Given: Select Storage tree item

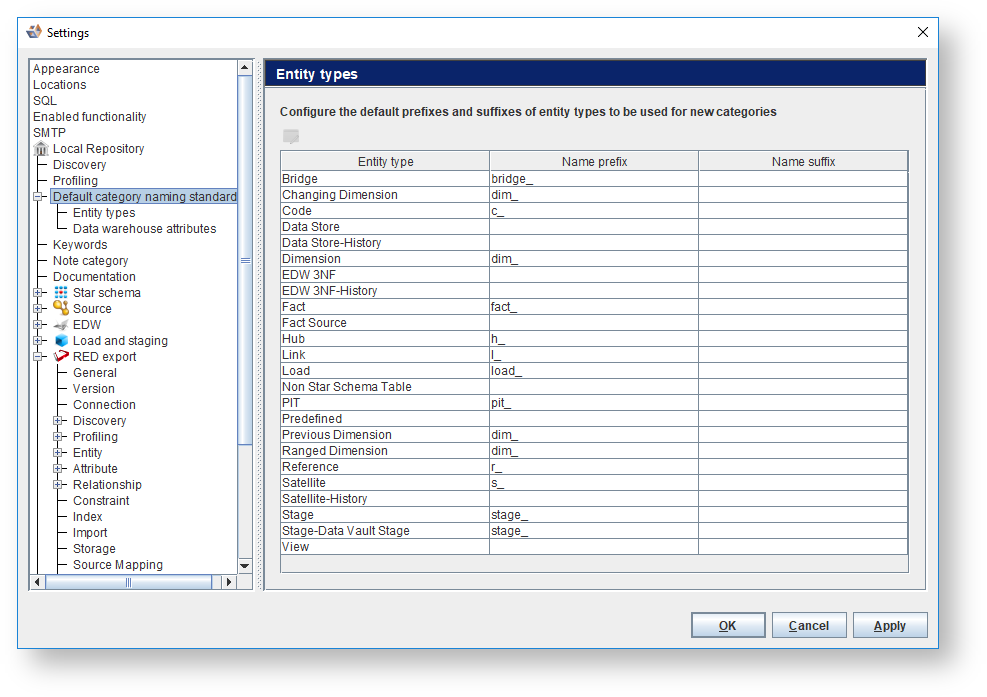Looking at the screenshot, I should tap(94, 548).
